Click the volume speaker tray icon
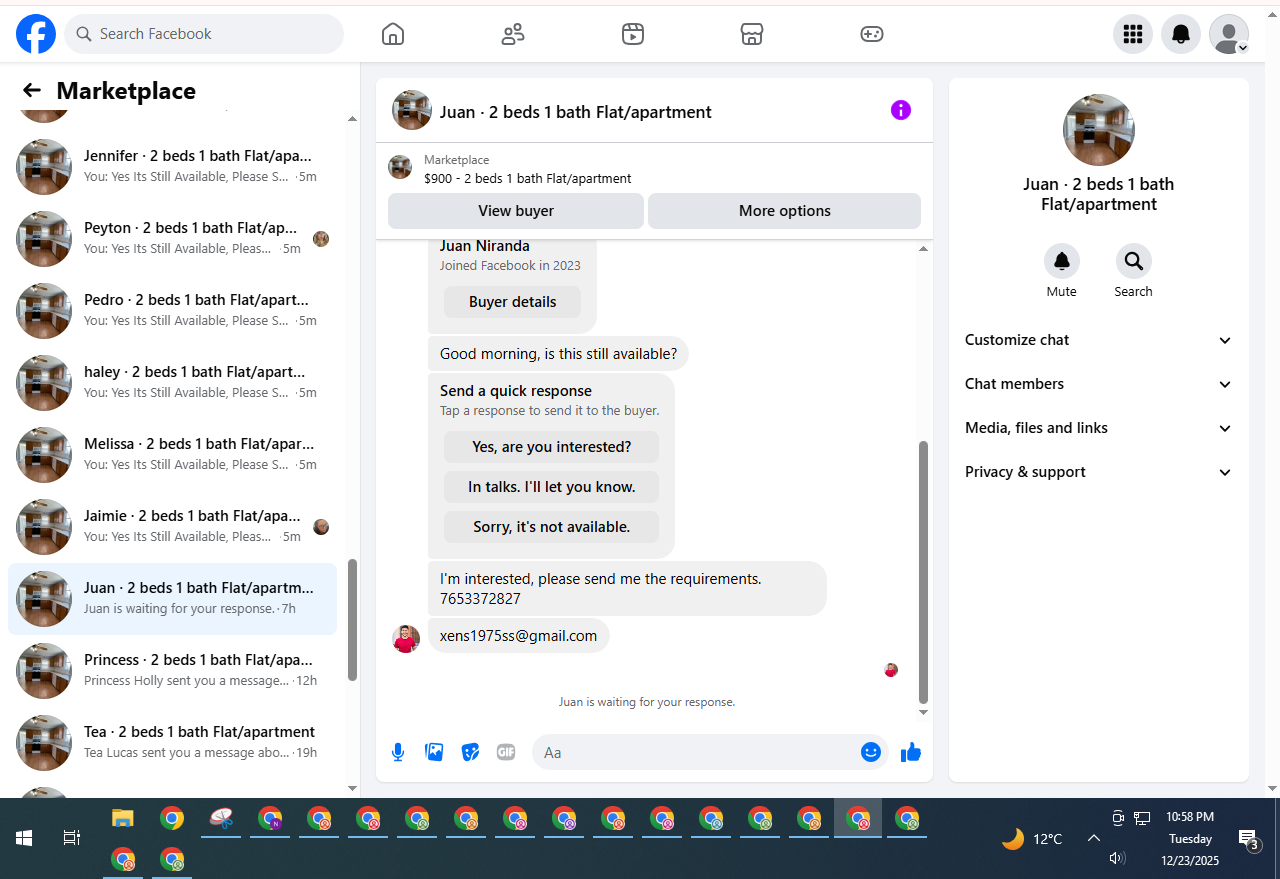 (x=1118, y=858)
